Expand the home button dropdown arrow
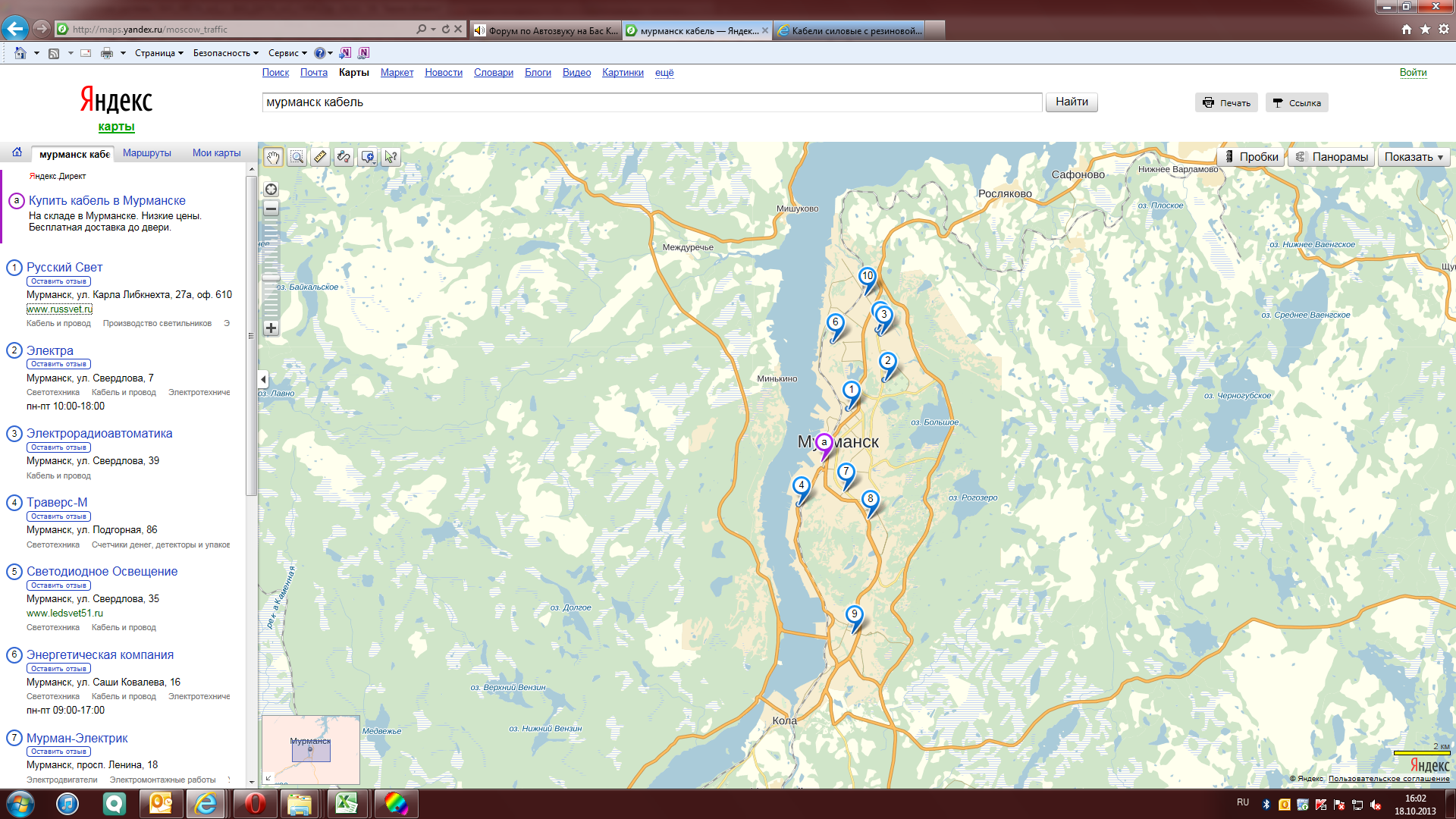The height and width of the screenshot is (819, 1456). 36,53
